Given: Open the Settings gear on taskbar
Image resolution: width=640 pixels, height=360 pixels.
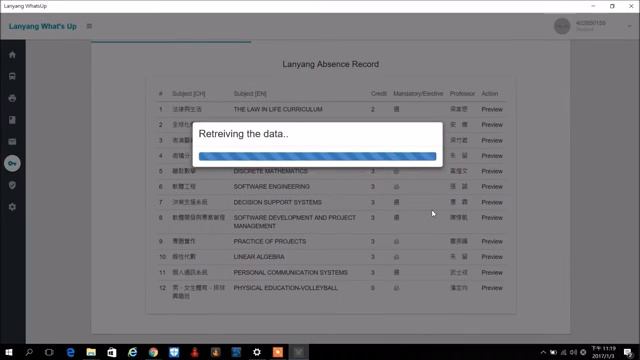Looking at the screenshot, I should (257, 352).
